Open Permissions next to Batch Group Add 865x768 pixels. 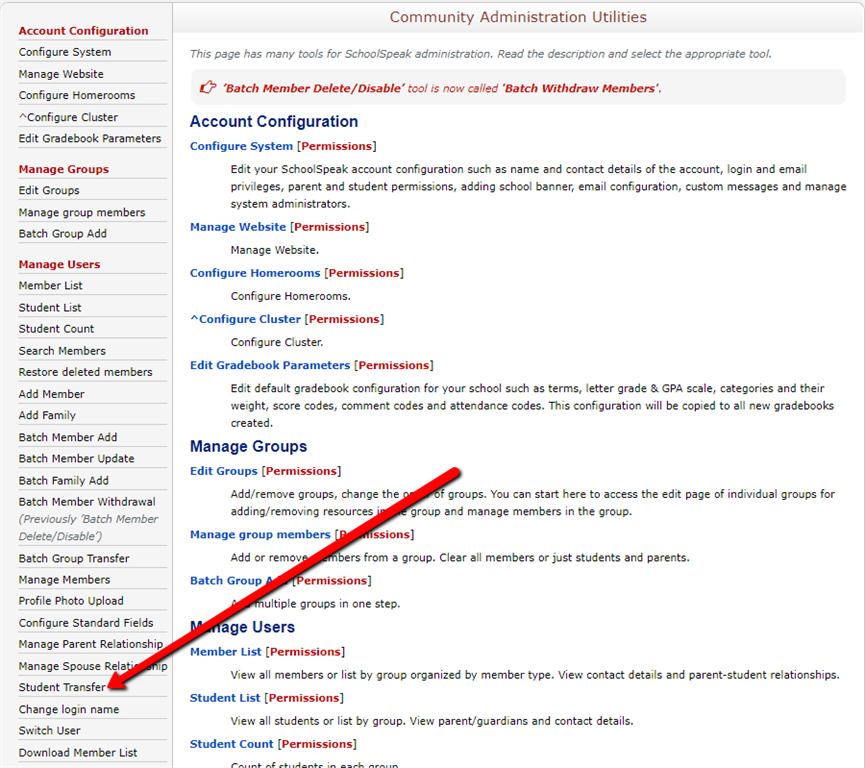(x=332, y=580)
